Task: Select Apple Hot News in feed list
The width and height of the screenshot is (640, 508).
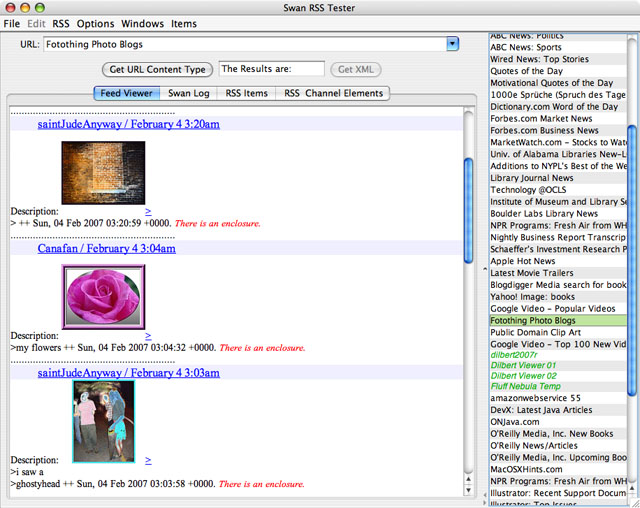Action: [x=523, y=261]
